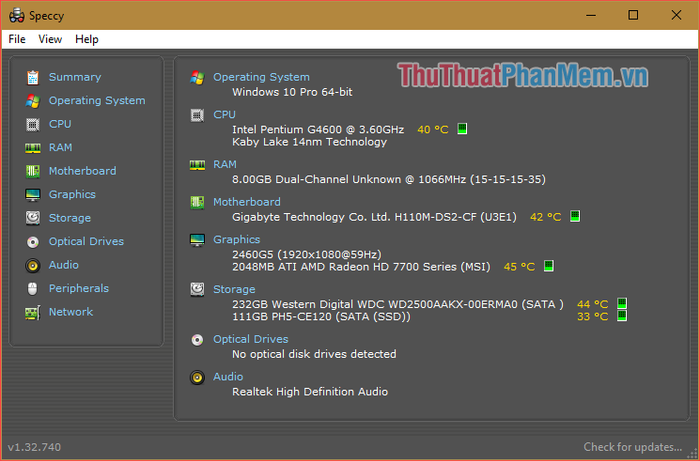The height and width of the screenshot is (461, 700).
Task: Click the Optical Drives disc sidebar icon
Action: pyautogui.click(x=33, y=242)
